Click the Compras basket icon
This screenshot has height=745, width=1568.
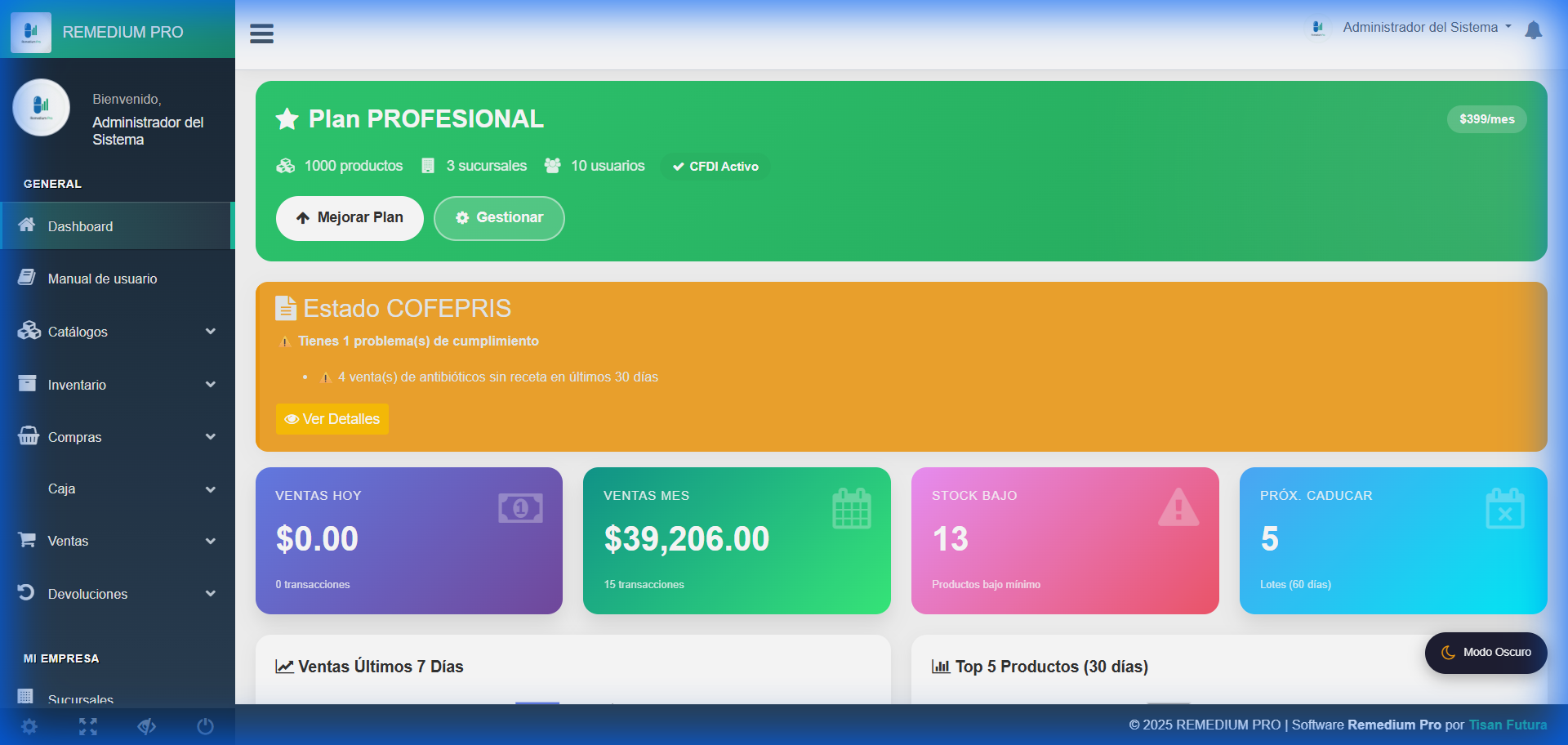[29, 435]
